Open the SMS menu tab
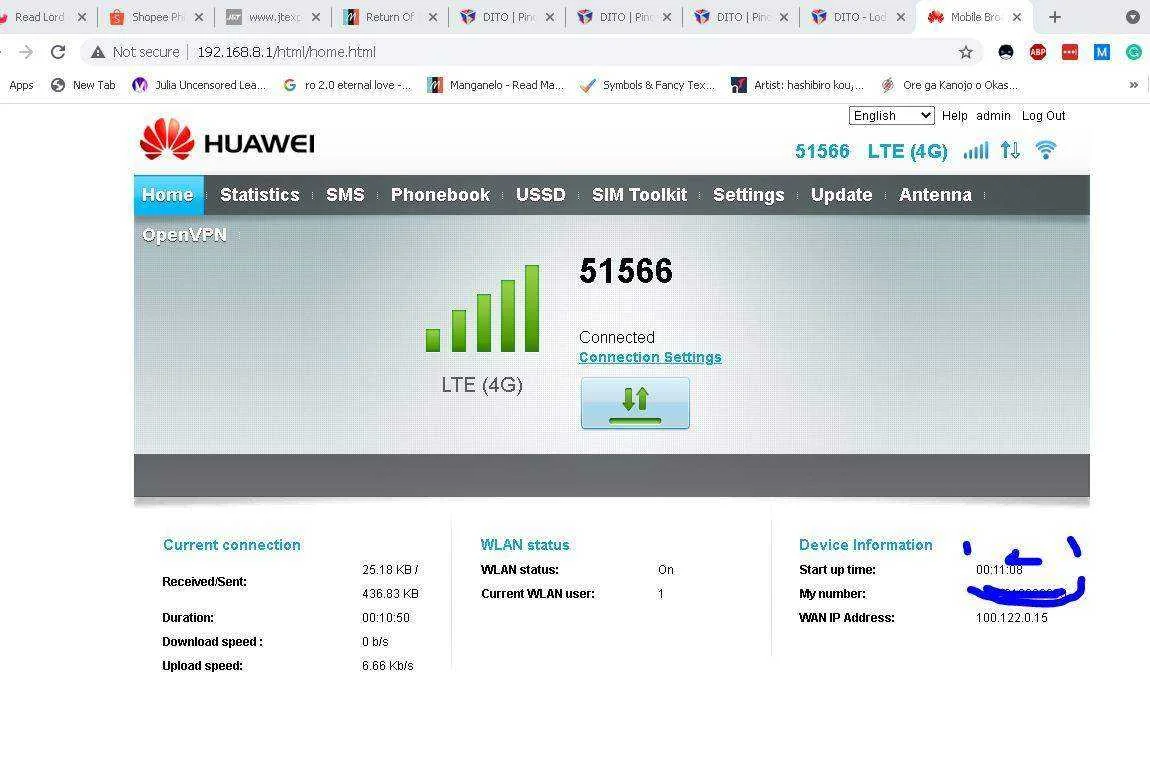 coord(345,194)
